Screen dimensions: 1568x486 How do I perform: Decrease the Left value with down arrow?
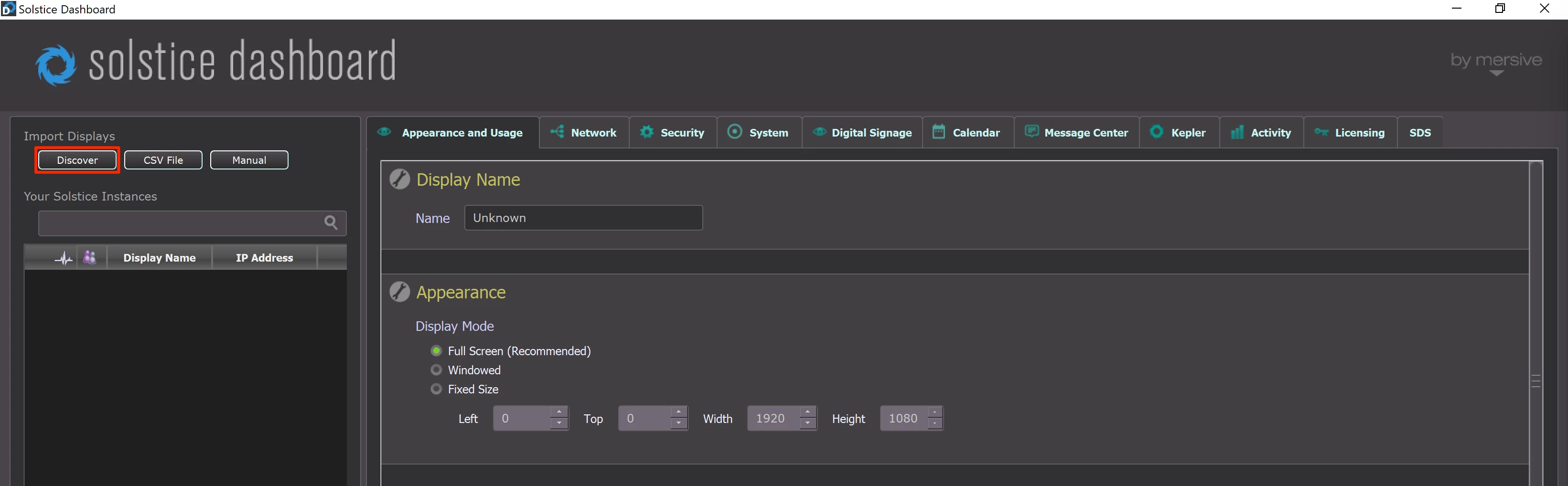point(559,424)
